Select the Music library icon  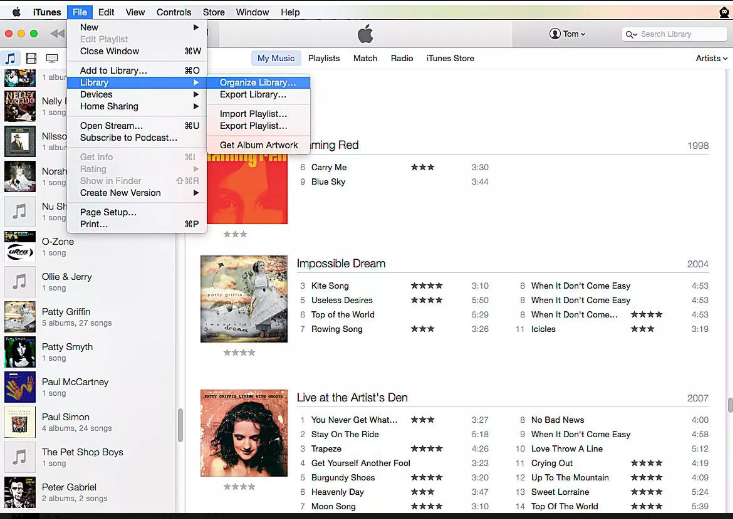tap(10, 58)
